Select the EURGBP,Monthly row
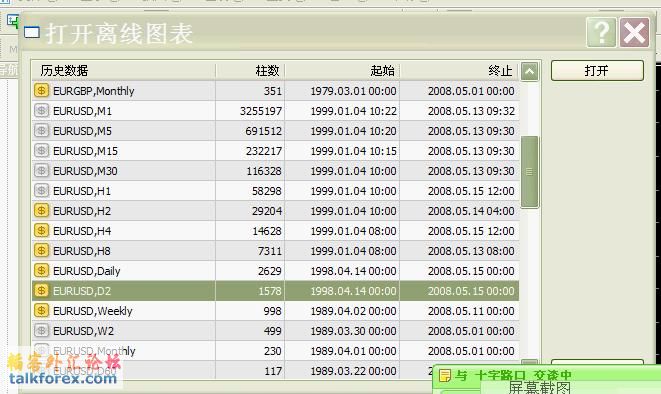 point(276,91)
